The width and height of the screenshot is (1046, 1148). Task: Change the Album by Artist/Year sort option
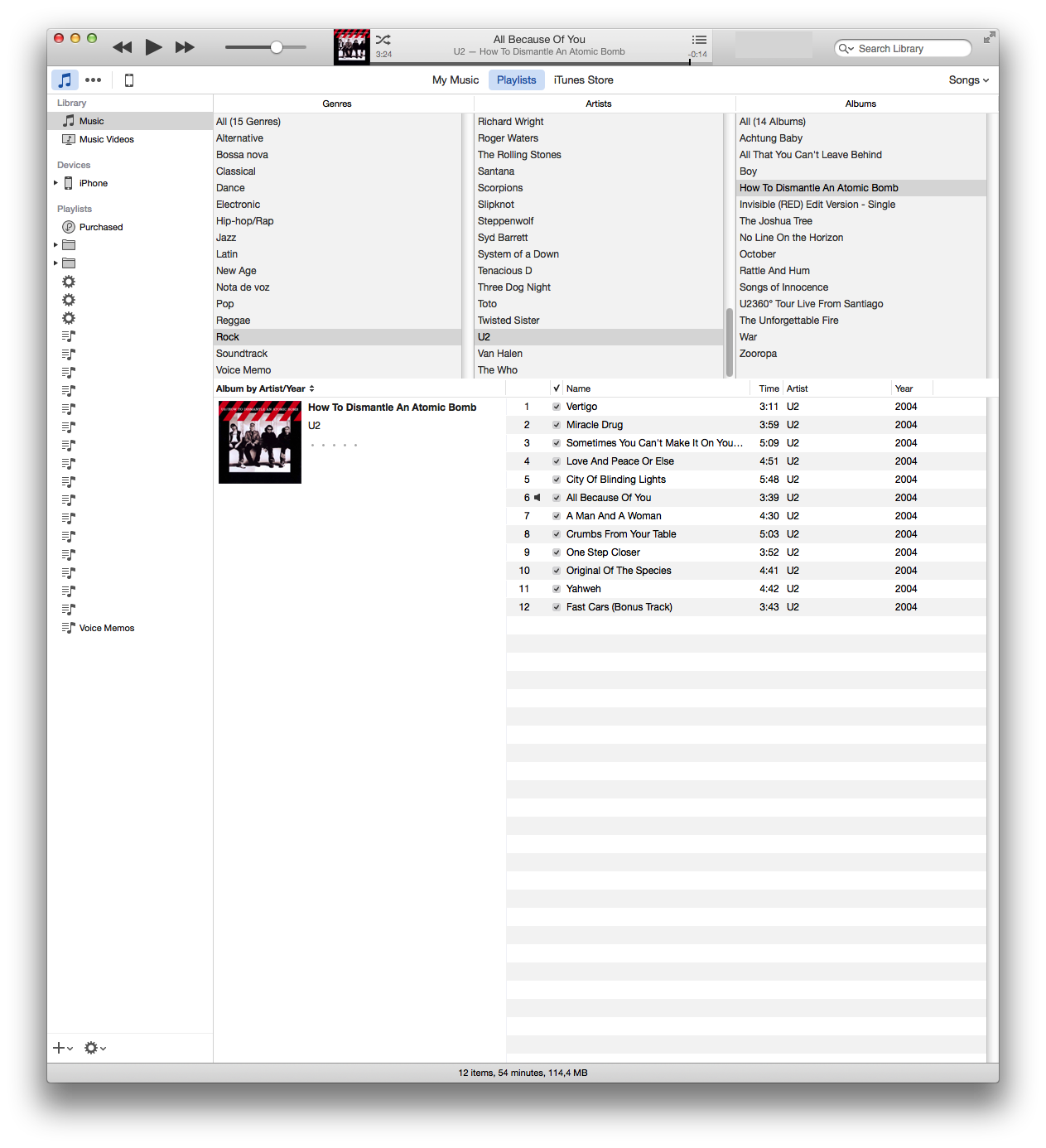click(265, 388)
